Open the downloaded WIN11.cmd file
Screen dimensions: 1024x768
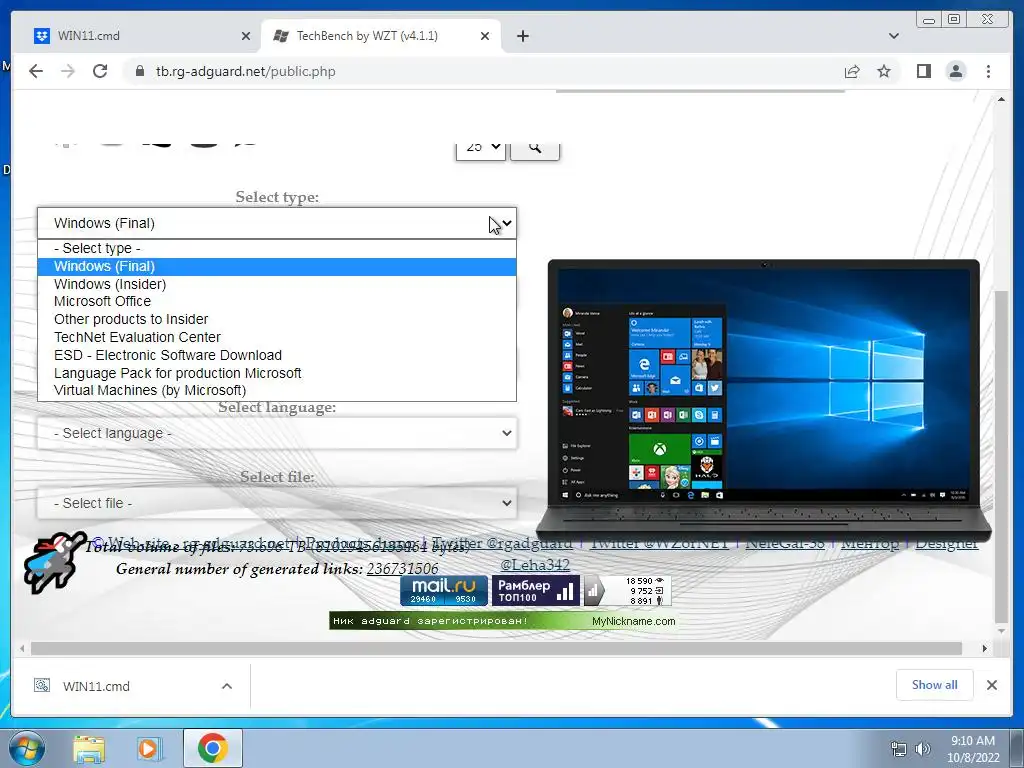(96, 686)
